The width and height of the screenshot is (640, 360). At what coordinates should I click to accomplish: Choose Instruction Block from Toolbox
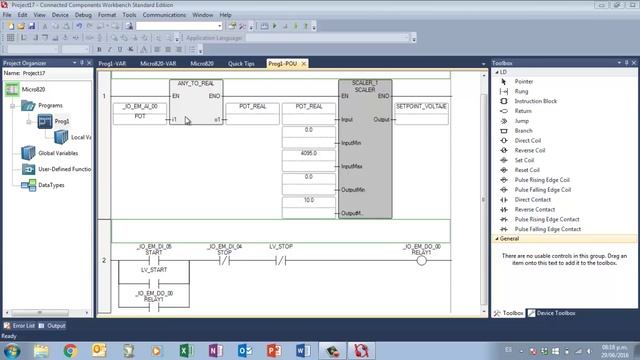click(536, 101)
